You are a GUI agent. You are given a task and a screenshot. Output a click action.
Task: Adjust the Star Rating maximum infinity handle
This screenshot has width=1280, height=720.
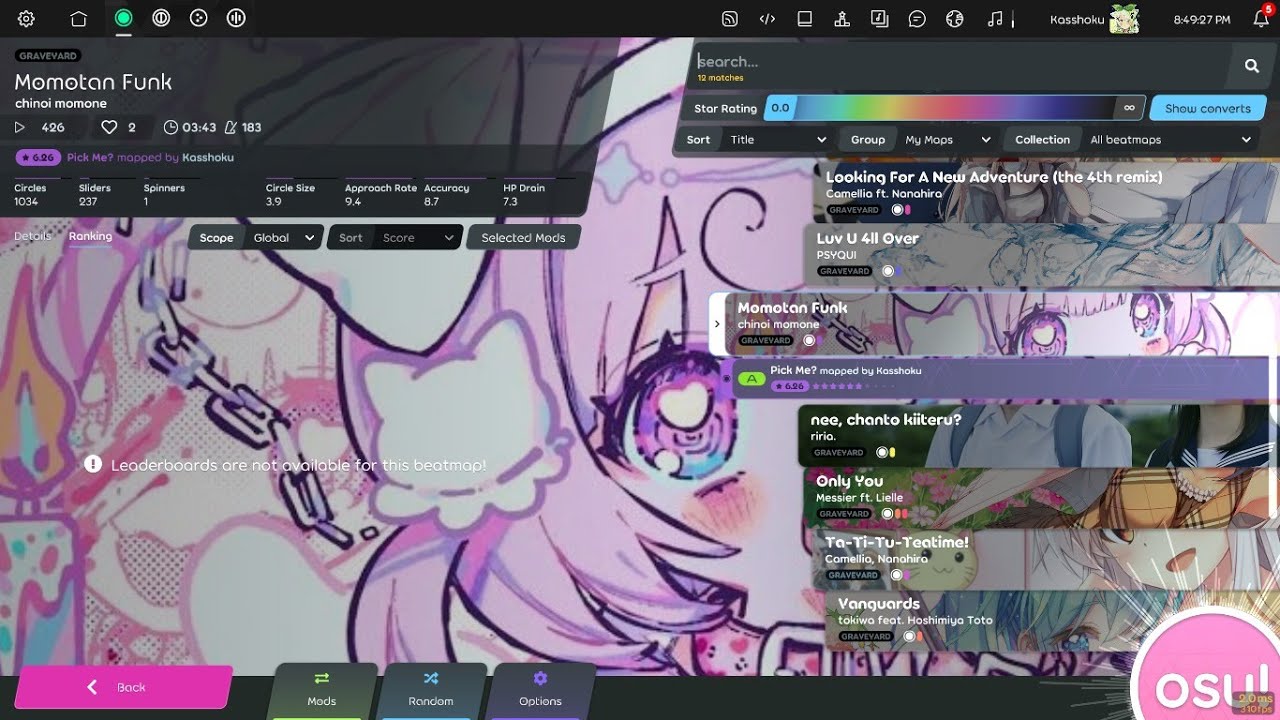(x=1129, y=108)
